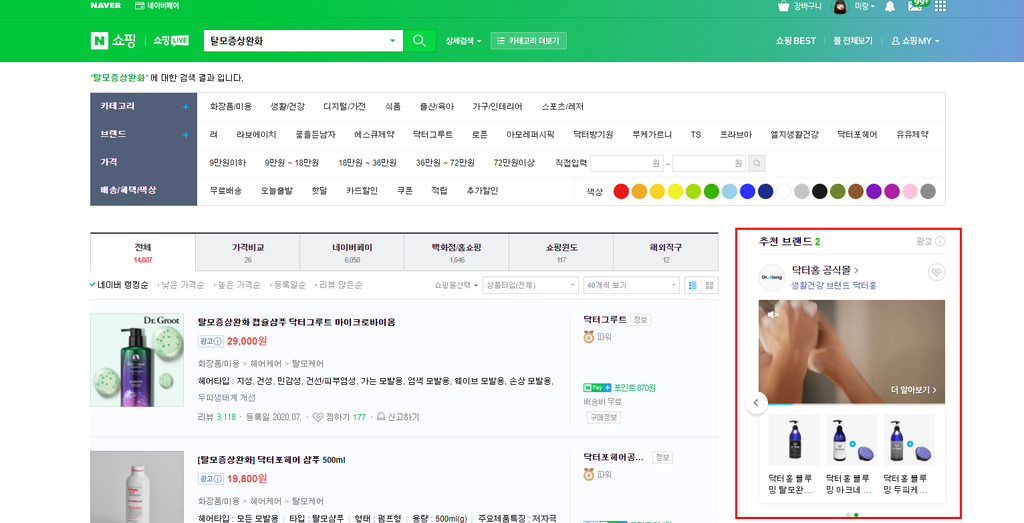This screenshot has width=1024, height=523.
Task: Select the 네이버페이 tab
Action: [352, 253]
